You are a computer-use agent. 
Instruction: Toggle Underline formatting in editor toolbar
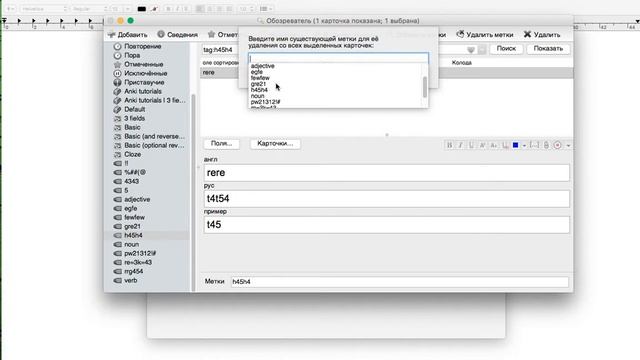pyautogui.click(x=471, y=145)
